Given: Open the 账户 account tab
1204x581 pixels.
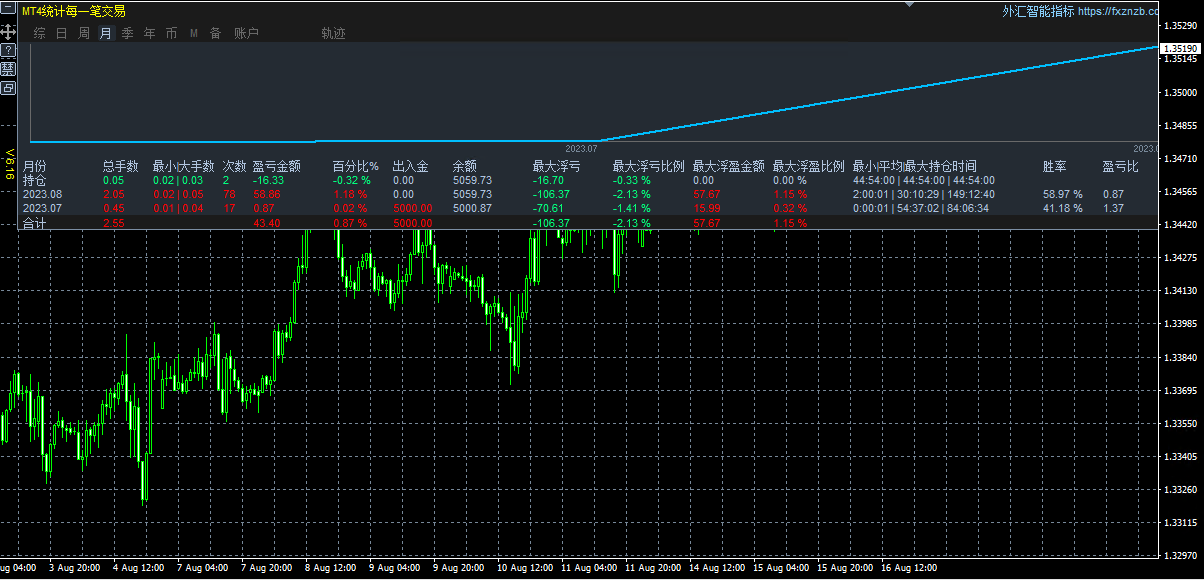Looking at the screenshot, I should coord(246,33).
